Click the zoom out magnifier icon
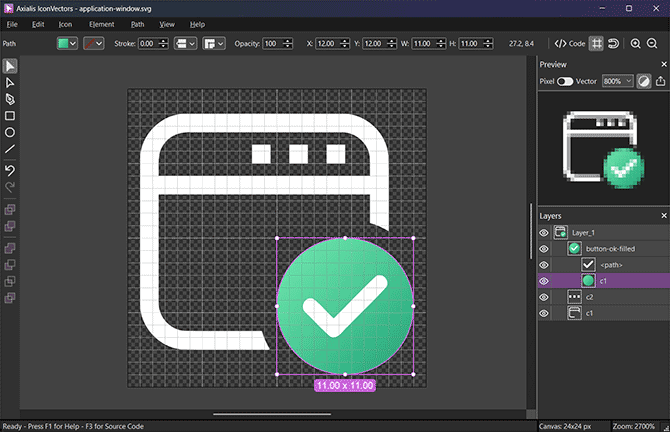The width and height of the screenshot is (670, 432). [x=652, y=44]
